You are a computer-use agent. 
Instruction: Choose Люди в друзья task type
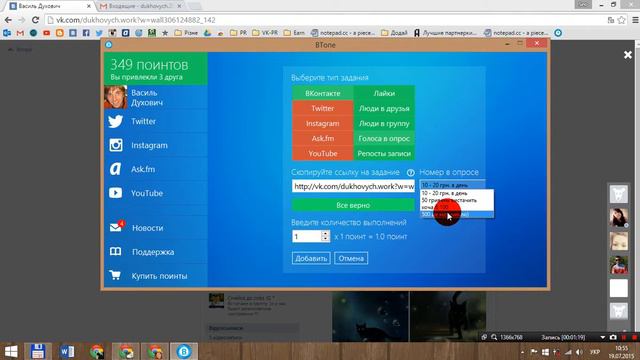click(384, 109)
